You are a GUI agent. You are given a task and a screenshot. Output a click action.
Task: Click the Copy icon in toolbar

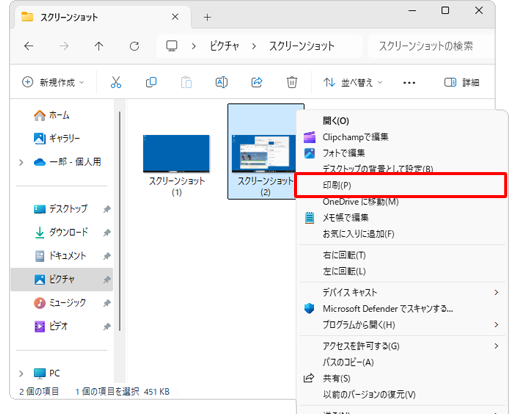pos(151,82)
